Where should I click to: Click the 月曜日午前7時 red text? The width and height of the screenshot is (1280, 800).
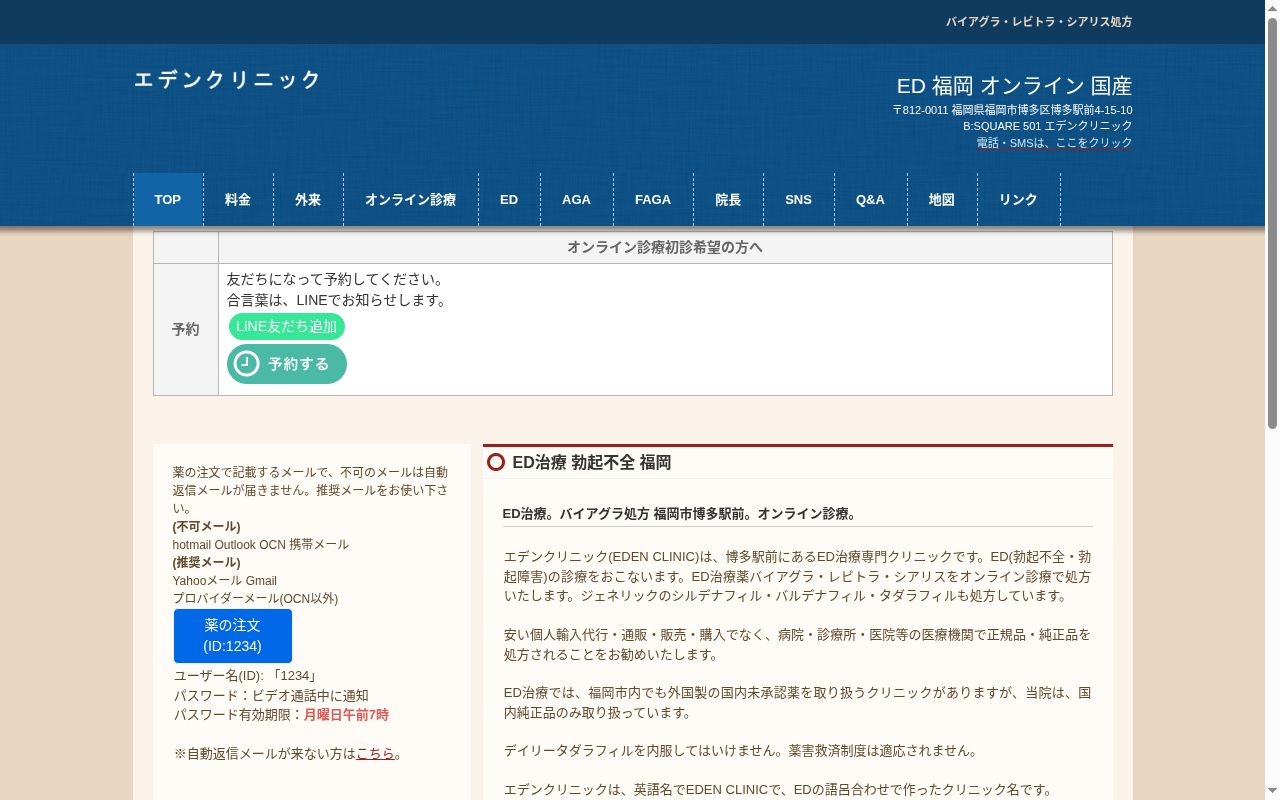coord(346,715)
